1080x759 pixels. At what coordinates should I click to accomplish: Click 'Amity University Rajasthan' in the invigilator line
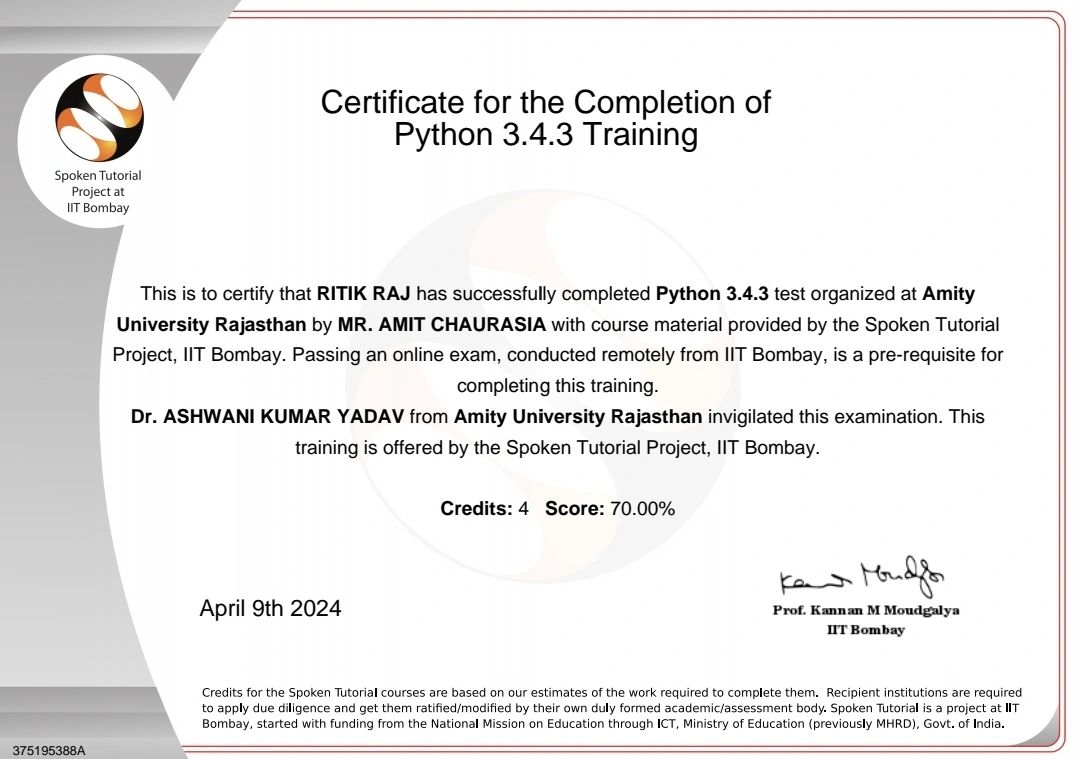click(578, 417)
